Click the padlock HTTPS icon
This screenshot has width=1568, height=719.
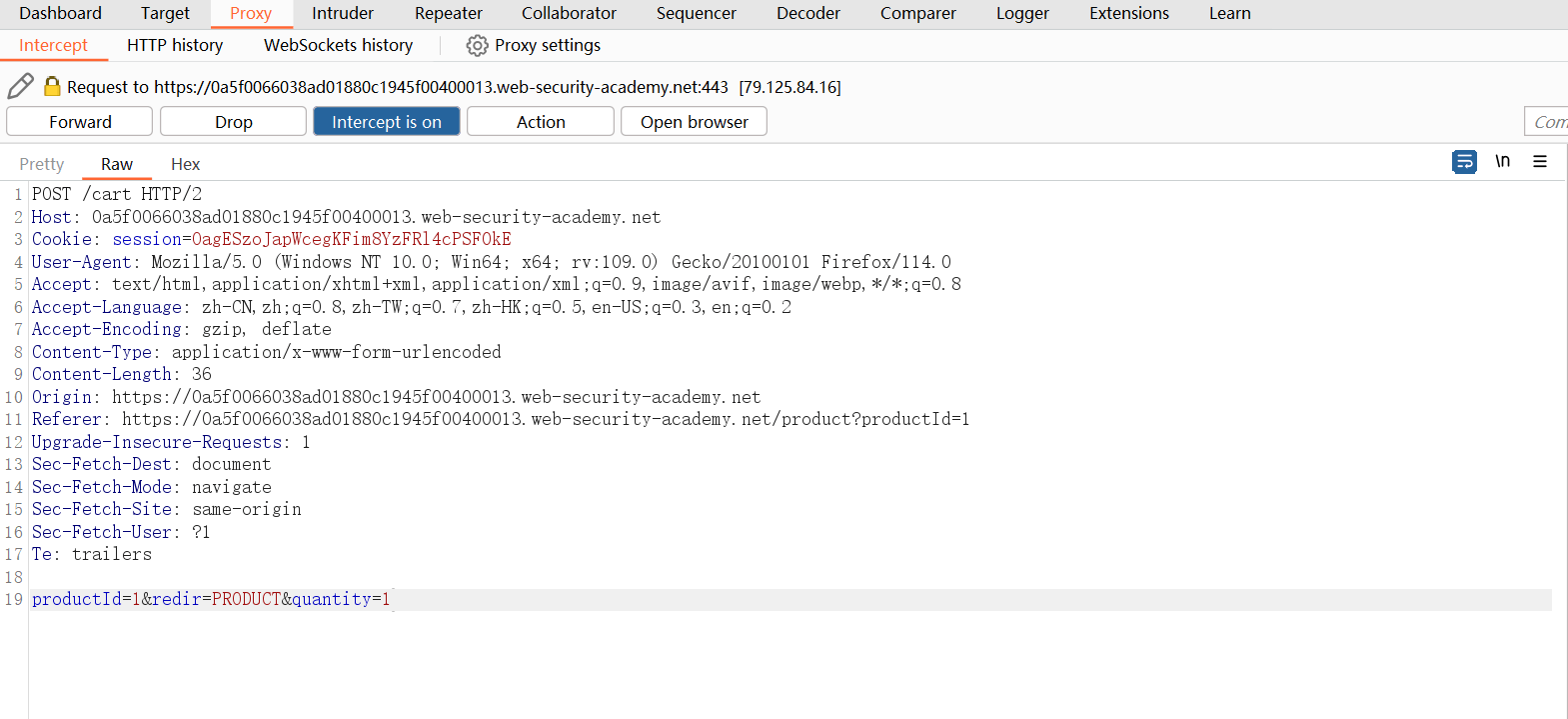coord(52,87)
